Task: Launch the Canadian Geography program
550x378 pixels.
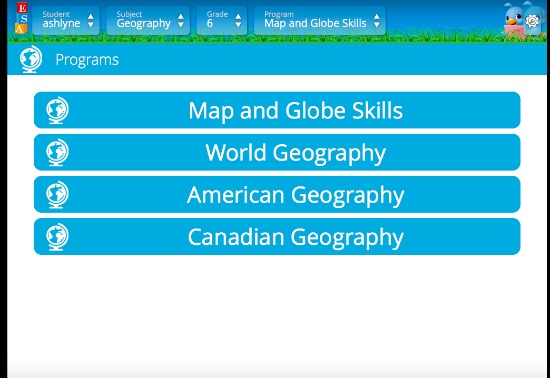Action: 277,237
